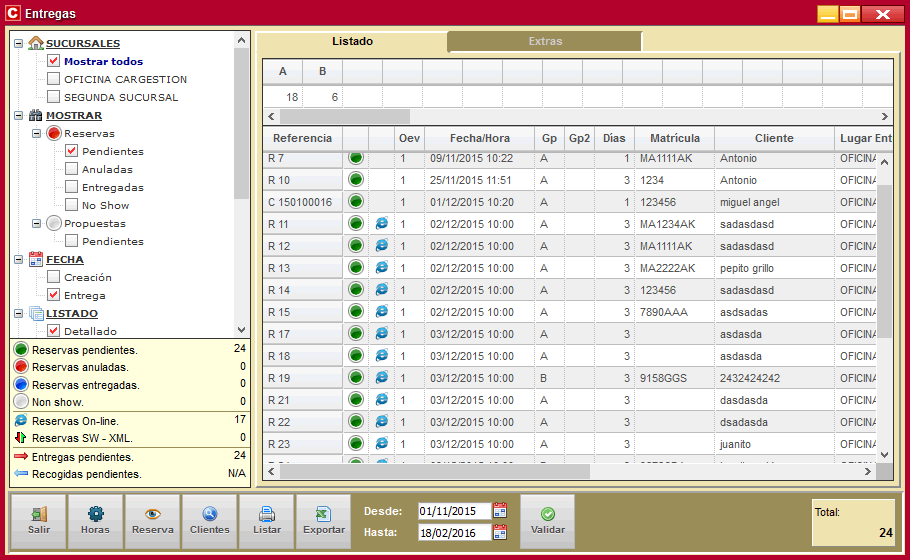Collapse the Propuestas tree node
Image resolution: width=910 pixels, height=560 pixels.
[x=37, y=223]
